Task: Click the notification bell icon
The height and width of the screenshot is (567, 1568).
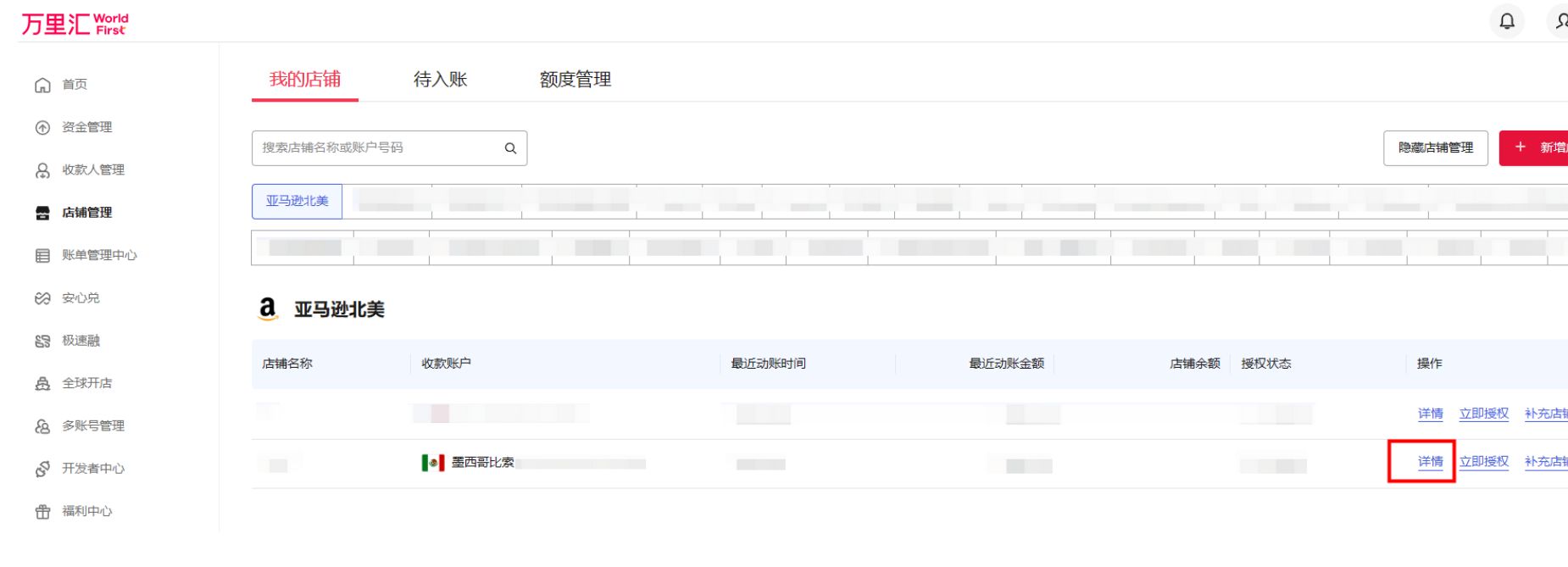Action: tap(1506, 21)
